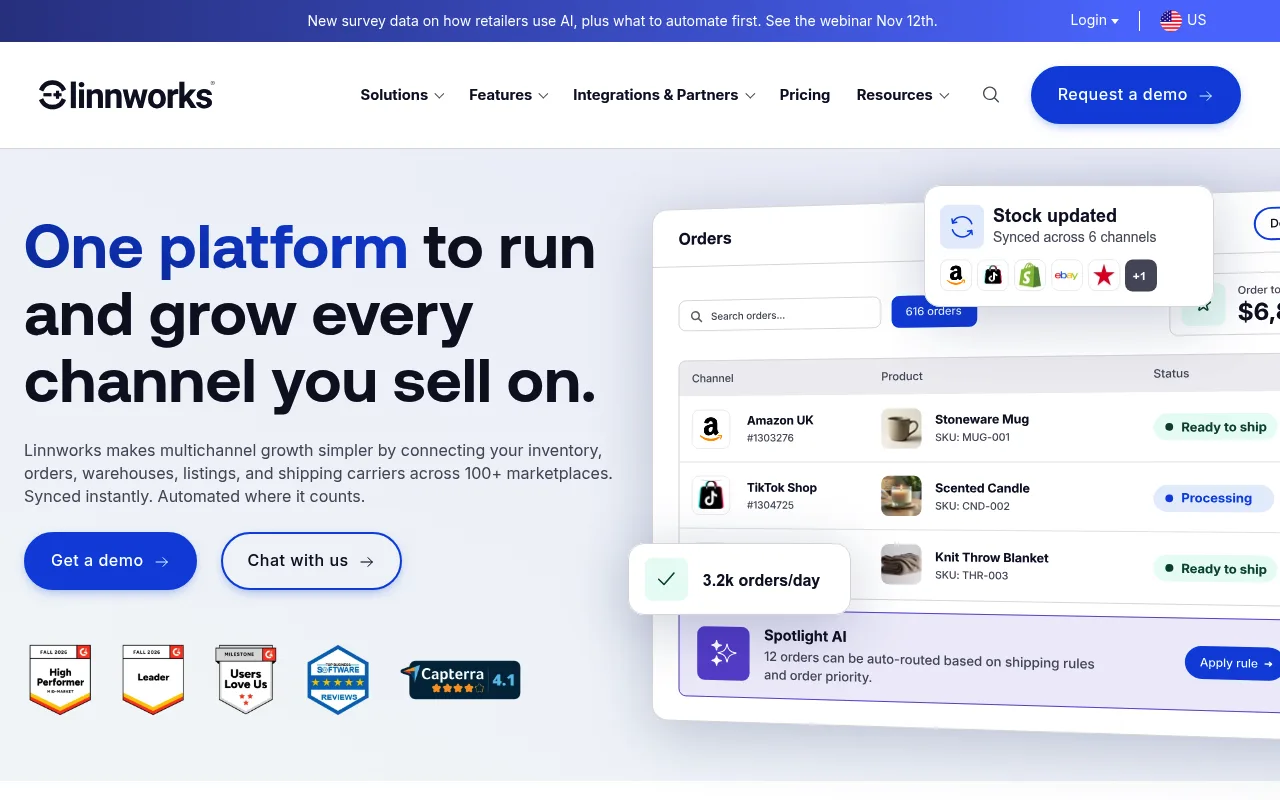Click the +1 more channels badge
This screenshot has width=1280, height=800.
[x=1141, y=275]
